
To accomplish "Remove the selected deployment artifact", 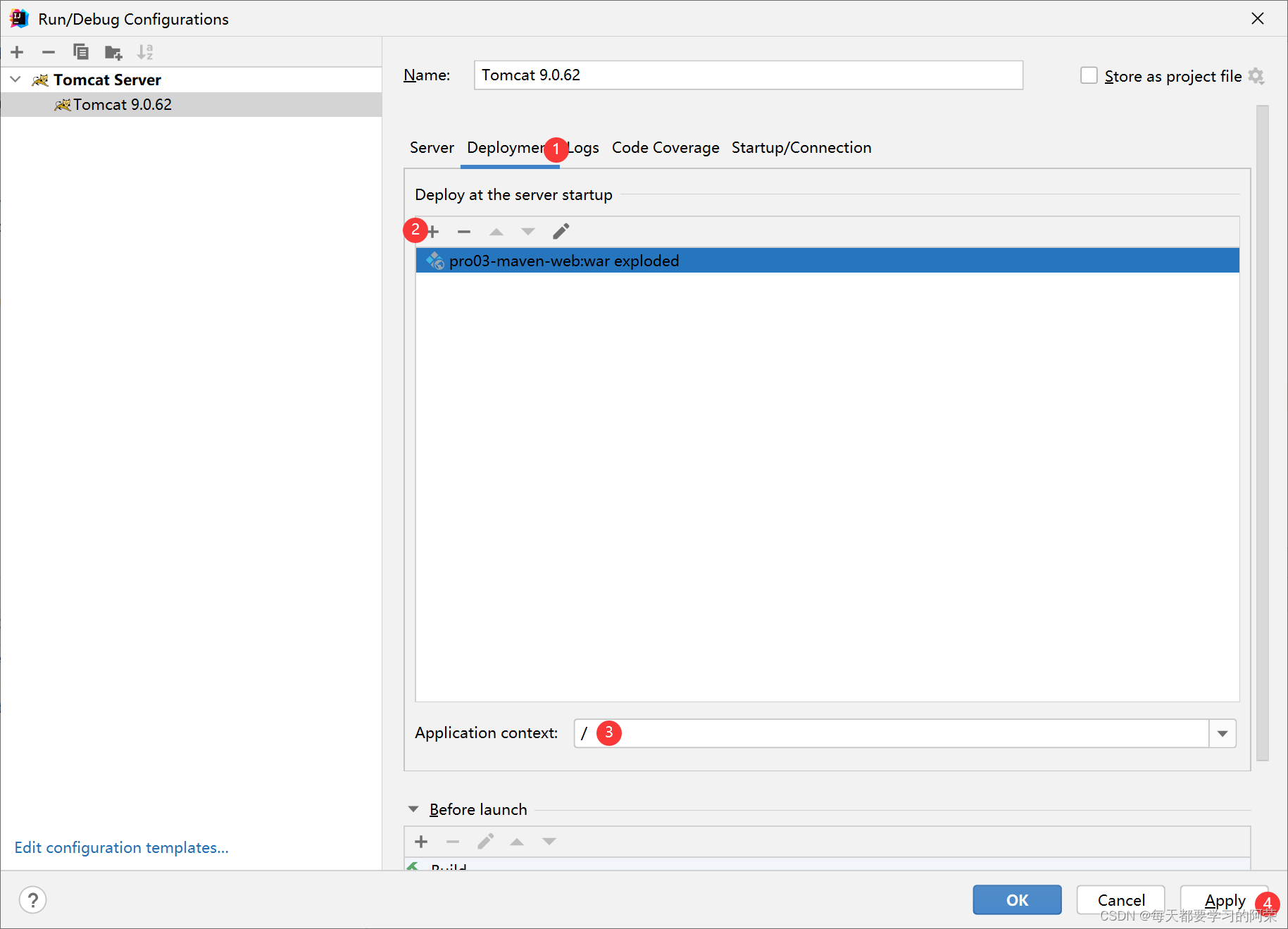I will (463, 232).
